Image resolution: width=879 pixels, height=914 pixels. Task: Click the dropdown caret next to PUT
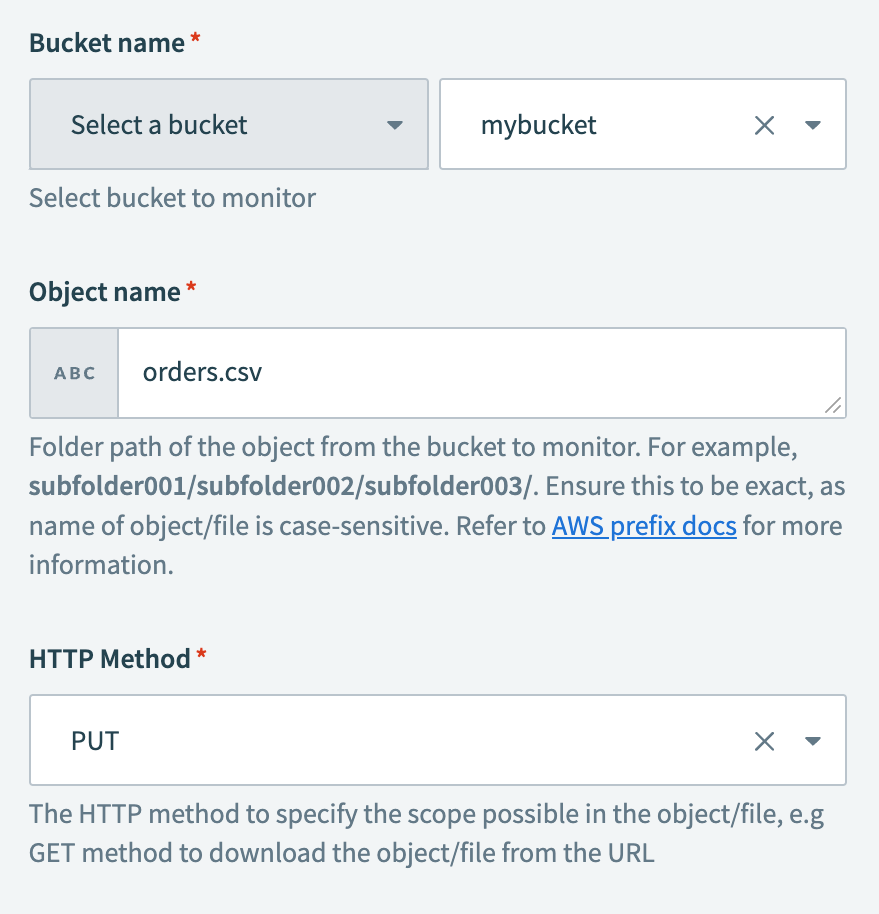tap(813, 741)
